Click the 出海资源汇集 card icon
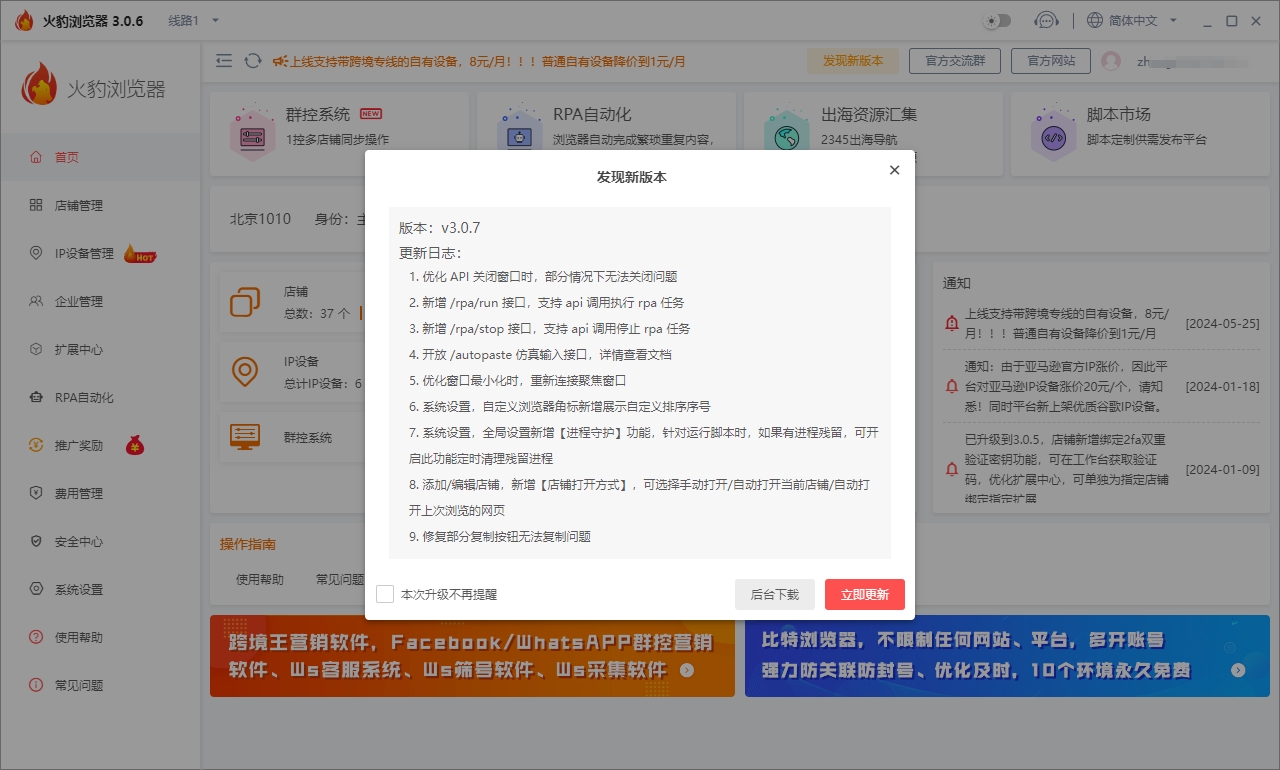 click(x=787, y=132)
